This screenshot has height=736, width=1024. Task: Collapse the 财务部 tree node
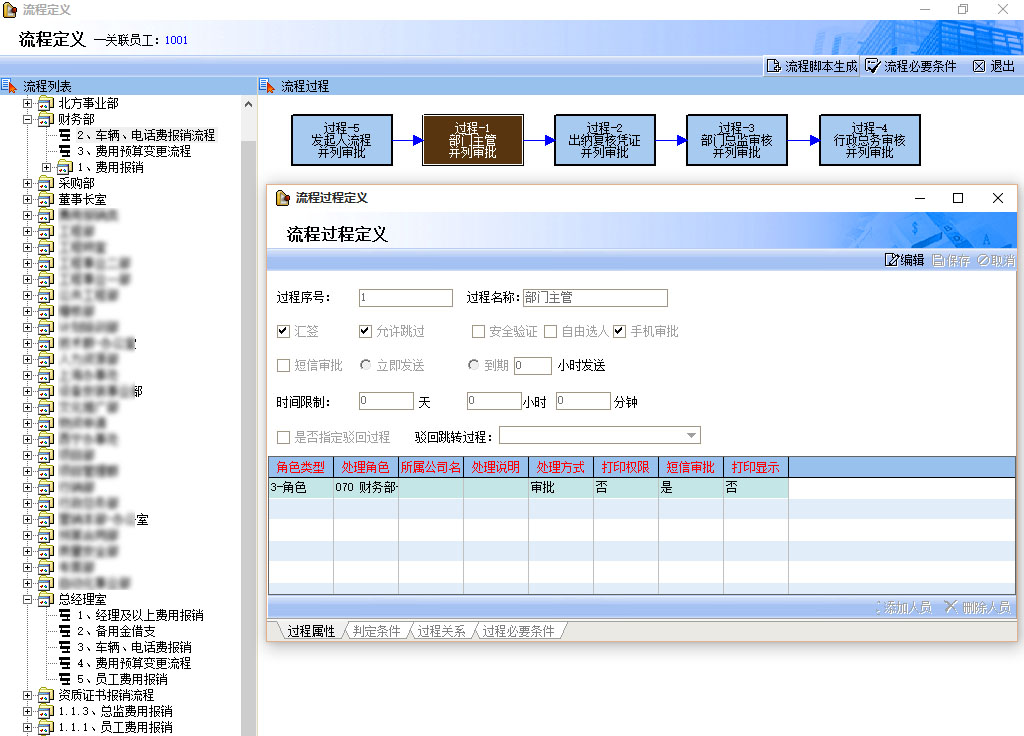[28, 119]
